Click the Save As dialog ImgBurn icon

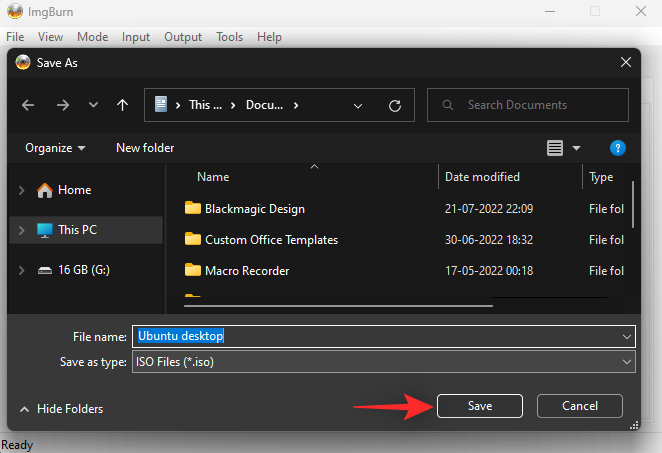pos(23,62)
